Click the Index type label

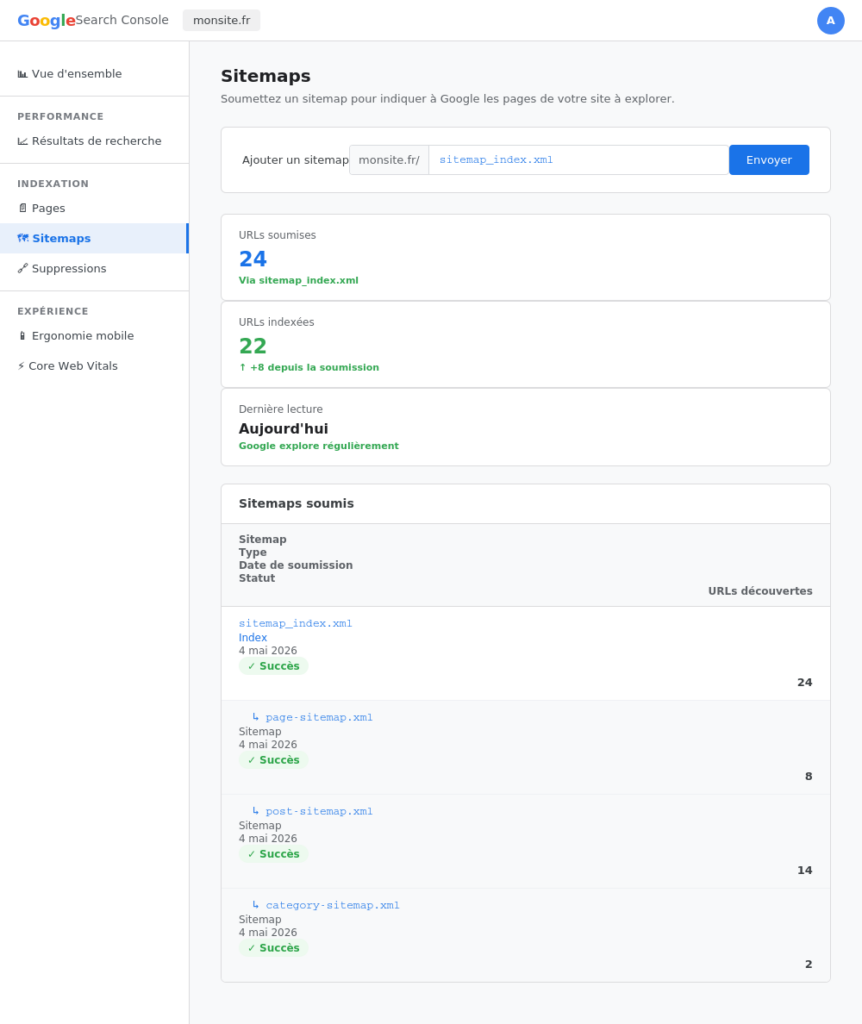(253, 637)
